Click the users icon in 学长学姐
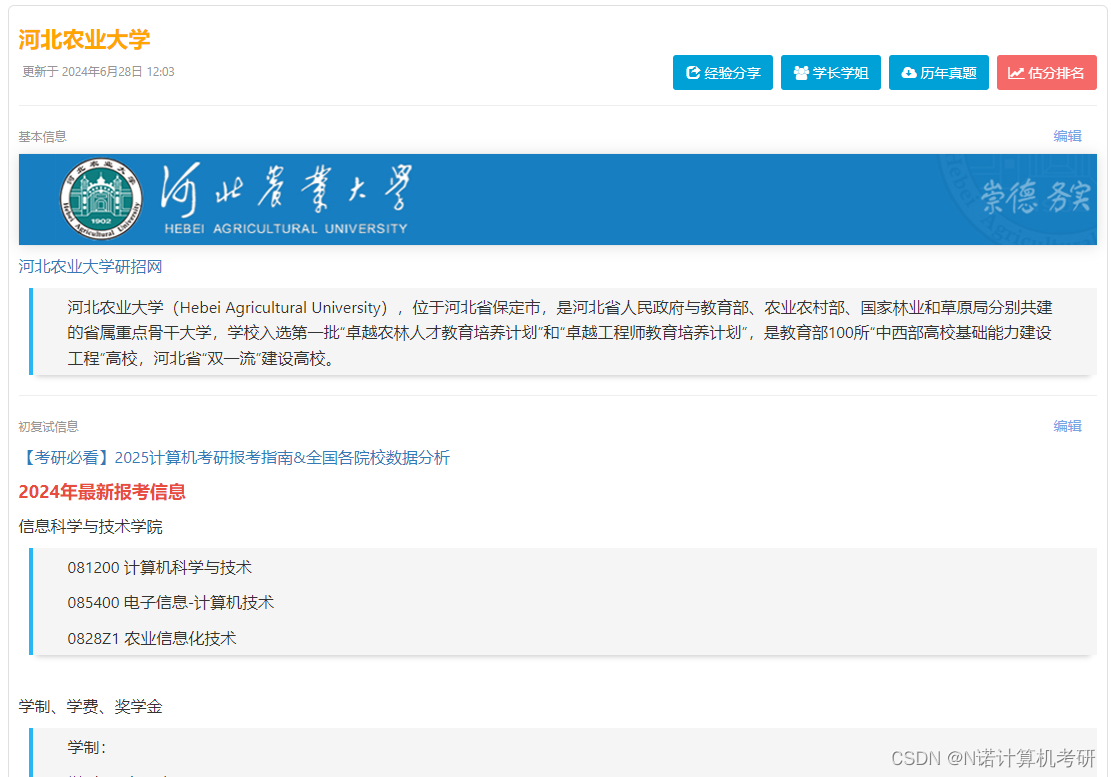The image size is (1111, 777). [801, 73]
